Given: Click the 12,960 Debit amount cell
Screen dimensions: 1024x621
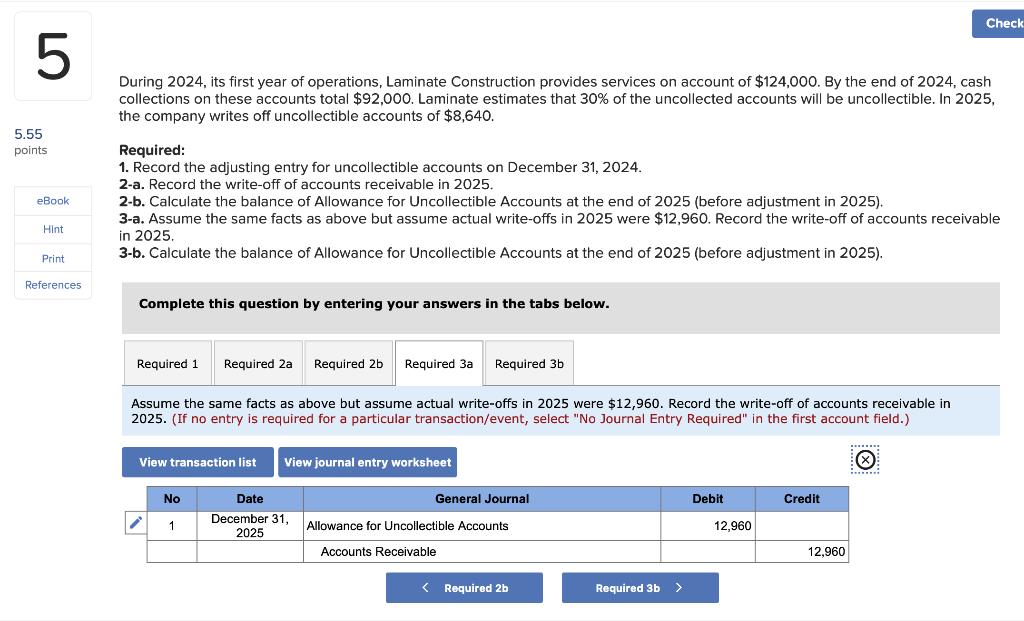Looking at the screenshot, I should click(x=708, y=525).
